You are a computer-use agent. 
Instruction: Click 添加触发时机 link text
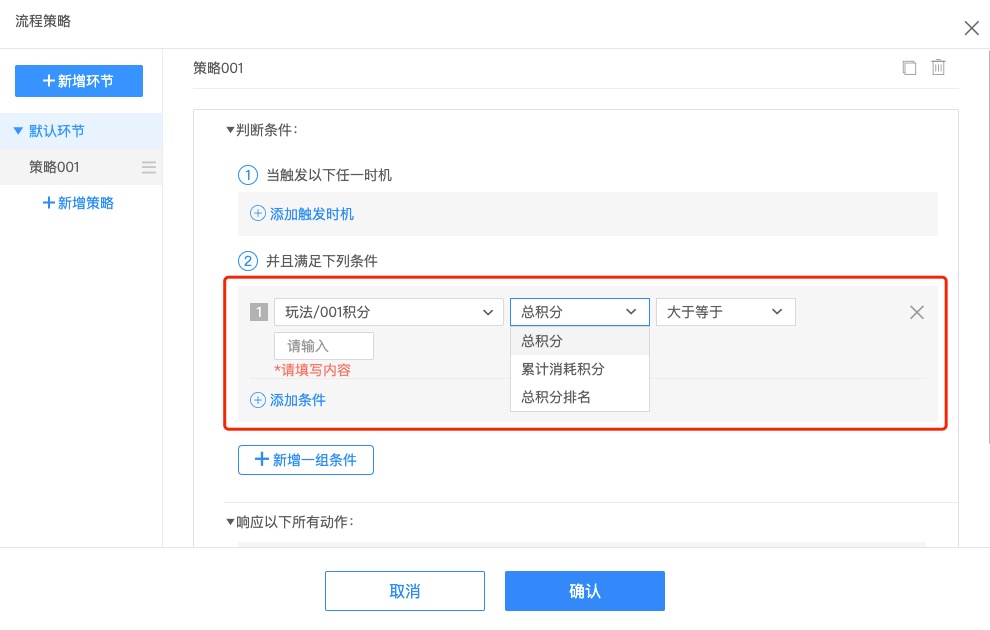(x=312, y=214)
